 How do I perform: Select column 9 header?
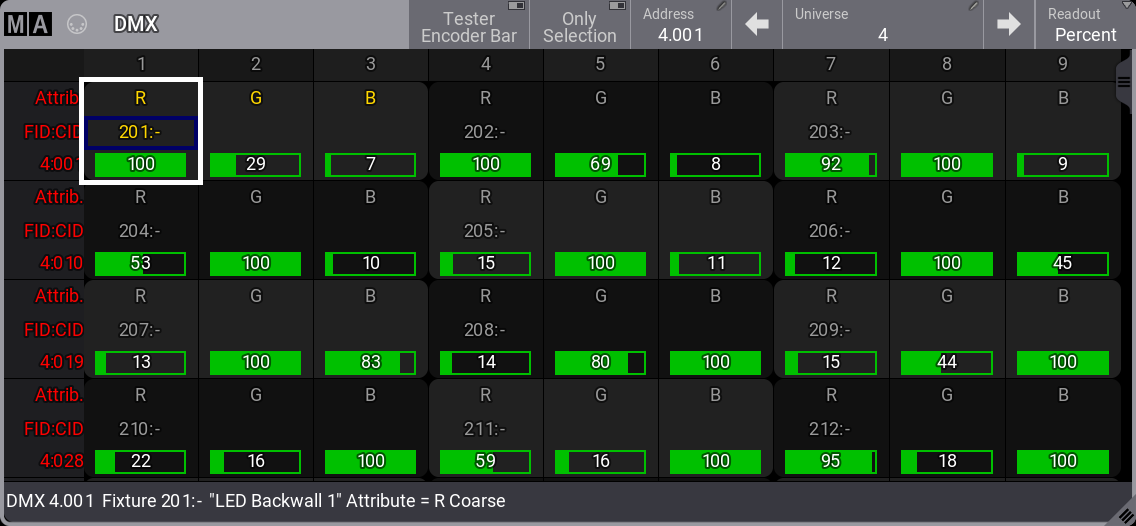click(1062, 64)
